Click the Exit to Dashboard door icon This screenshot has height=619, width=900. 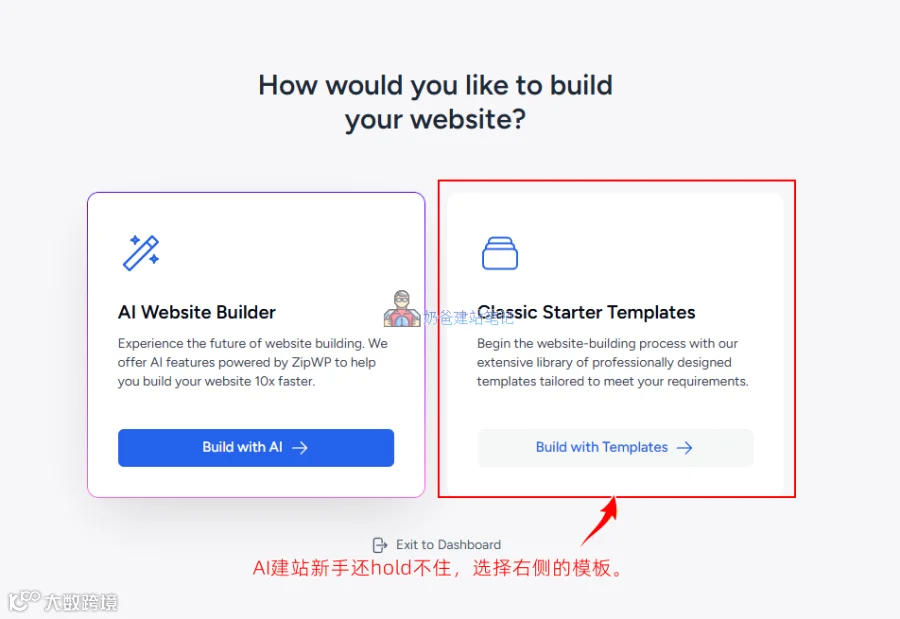tap(380, 544)
